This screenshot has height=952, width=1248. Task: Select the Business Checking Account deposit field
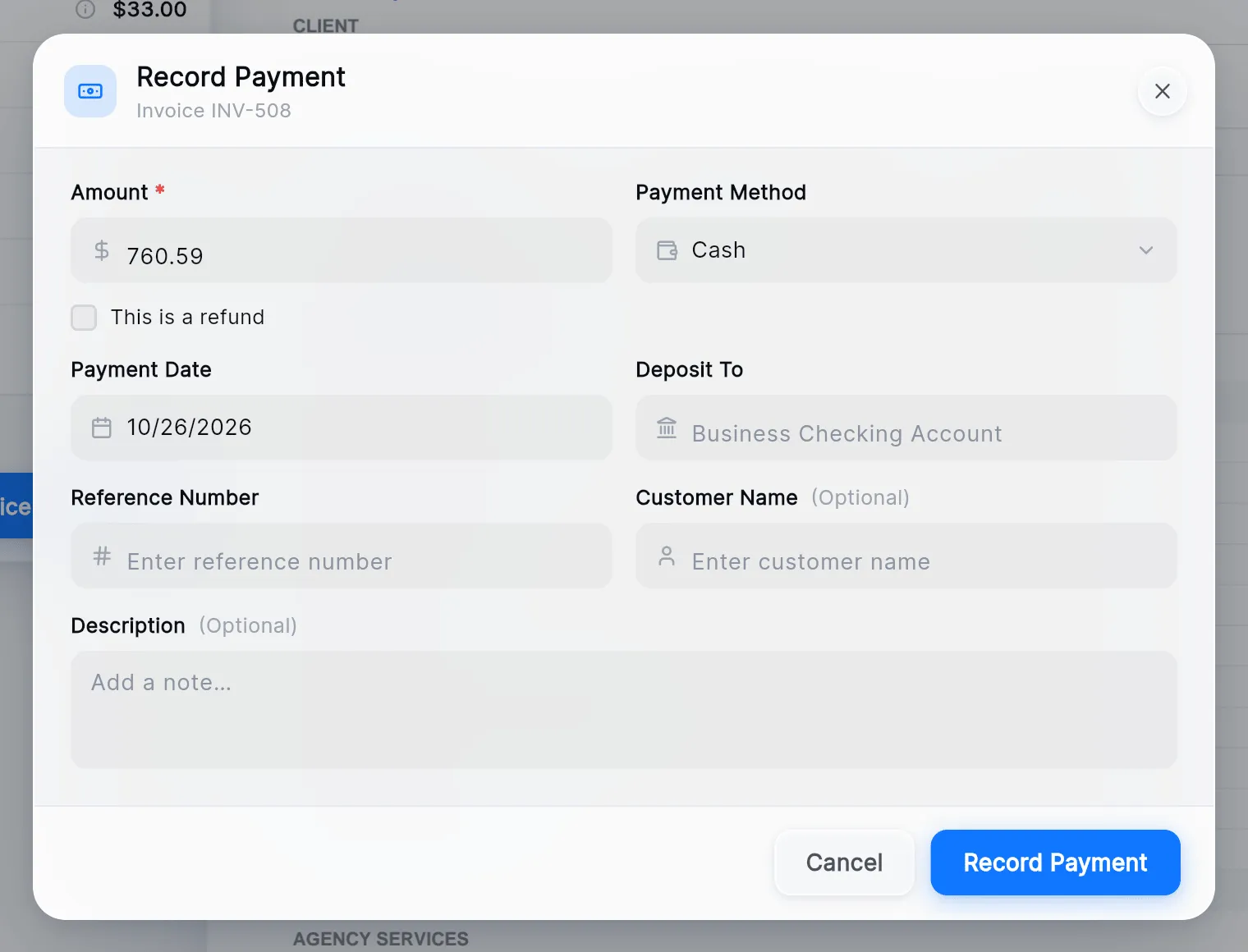tap(906, 428)
